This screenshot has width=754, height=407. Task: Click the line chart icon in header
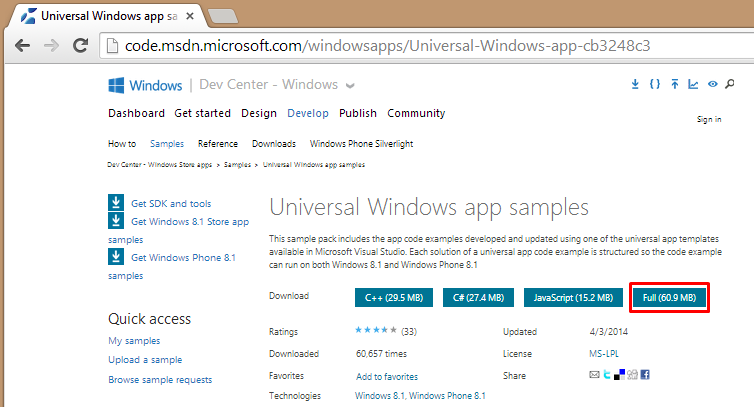[x=693, y=84]
